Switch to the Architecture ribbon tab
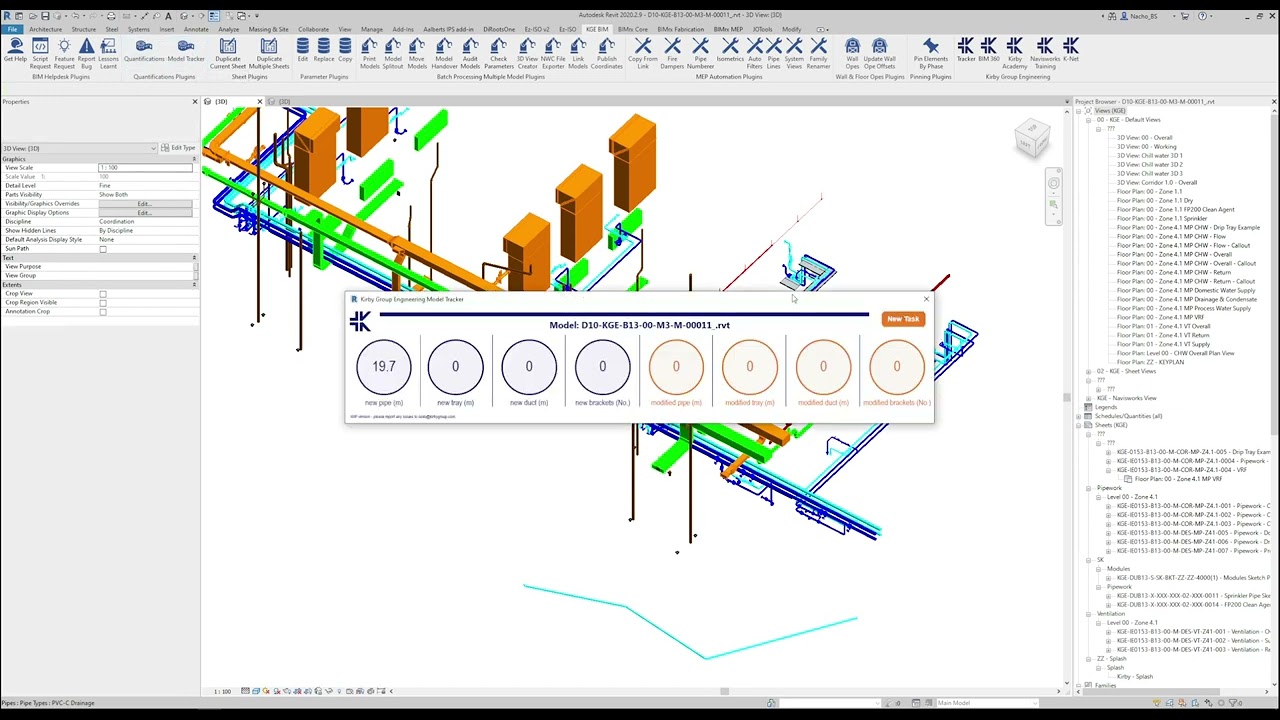 [45, 29]
